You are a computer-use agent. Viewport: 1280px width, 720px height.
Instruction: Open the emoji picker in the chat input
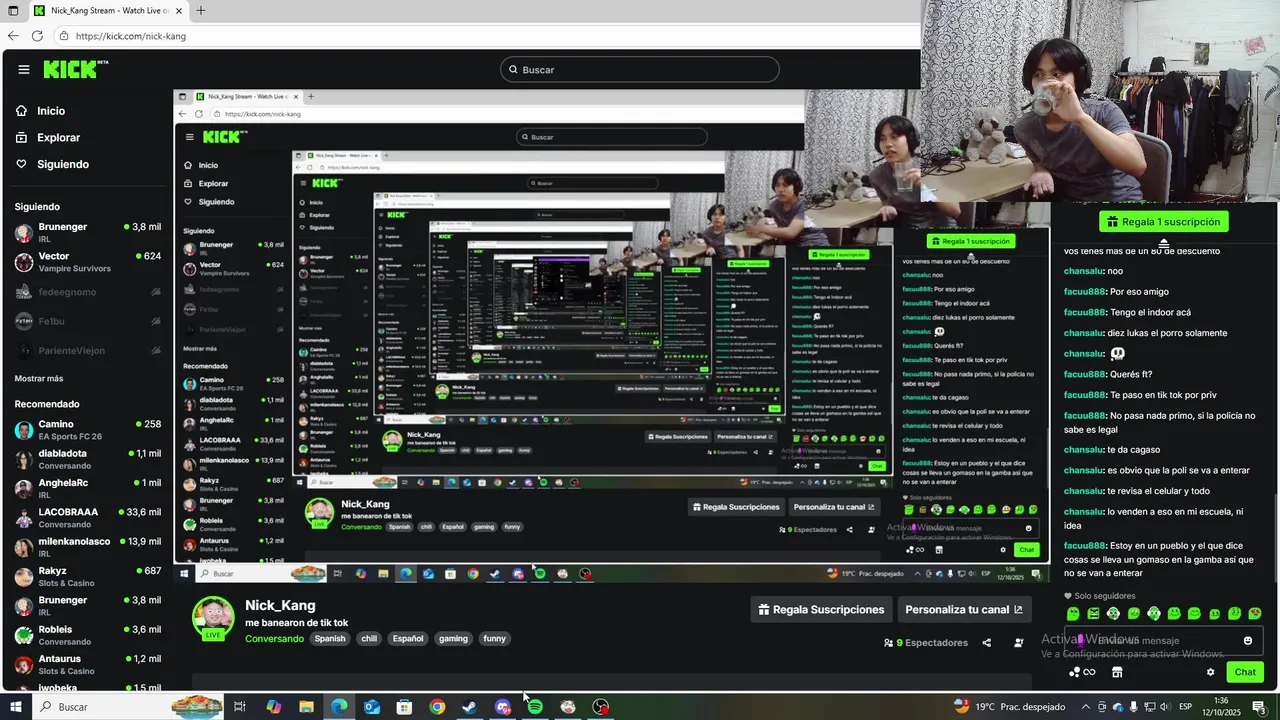(x=1248, y=641)
